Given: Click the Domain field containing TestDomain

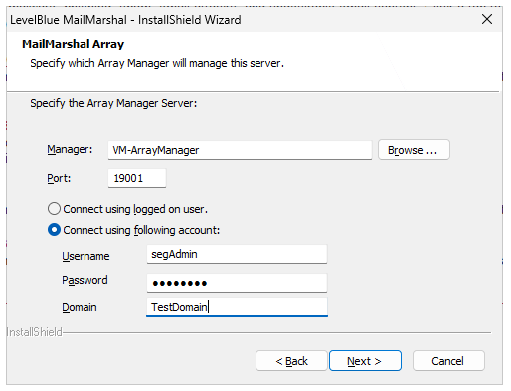Looking at the screenshot, I should point(237,307).
